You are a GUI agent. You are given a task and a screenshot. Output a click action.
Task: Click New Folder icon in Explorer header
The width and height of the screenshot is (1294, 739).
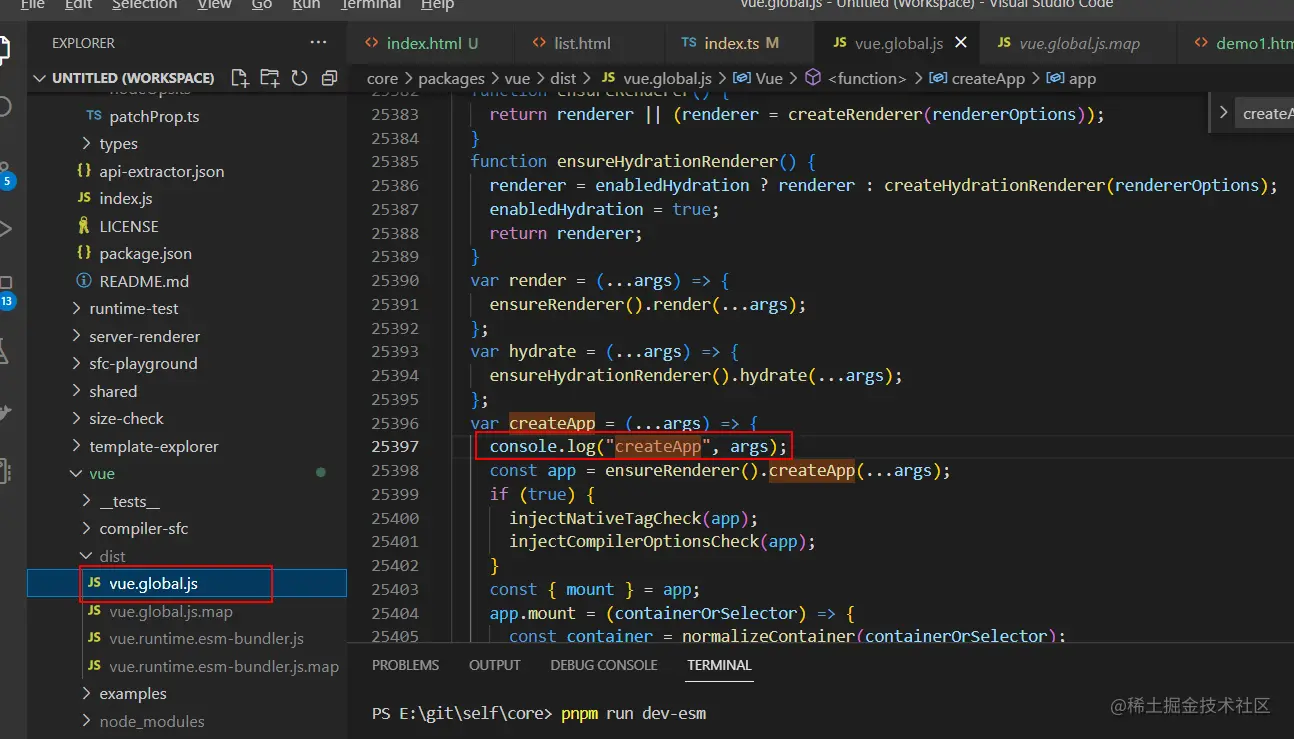click(269, 78)
